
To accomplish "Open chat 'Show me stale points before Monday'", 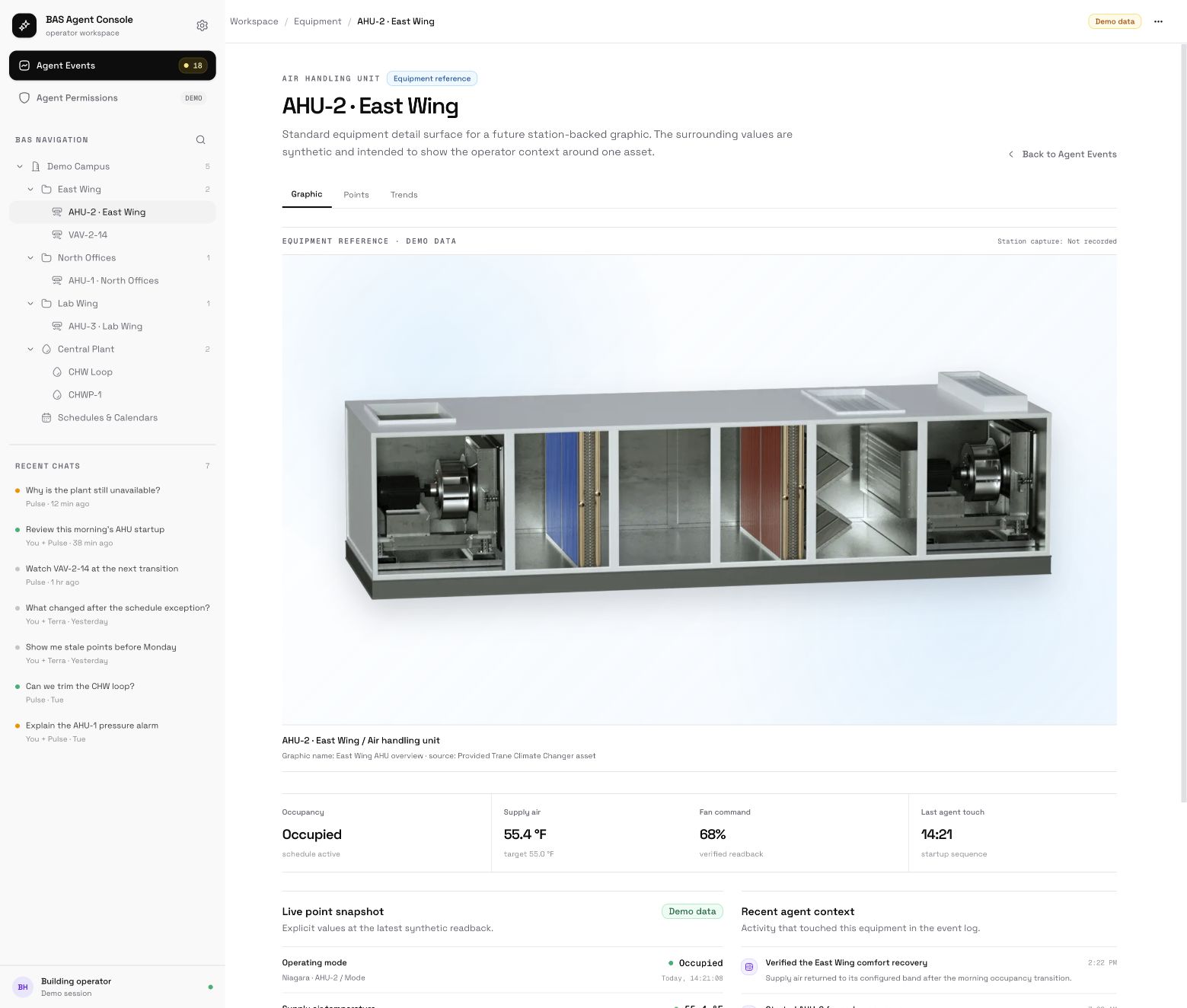I will (x=113, y=654).
